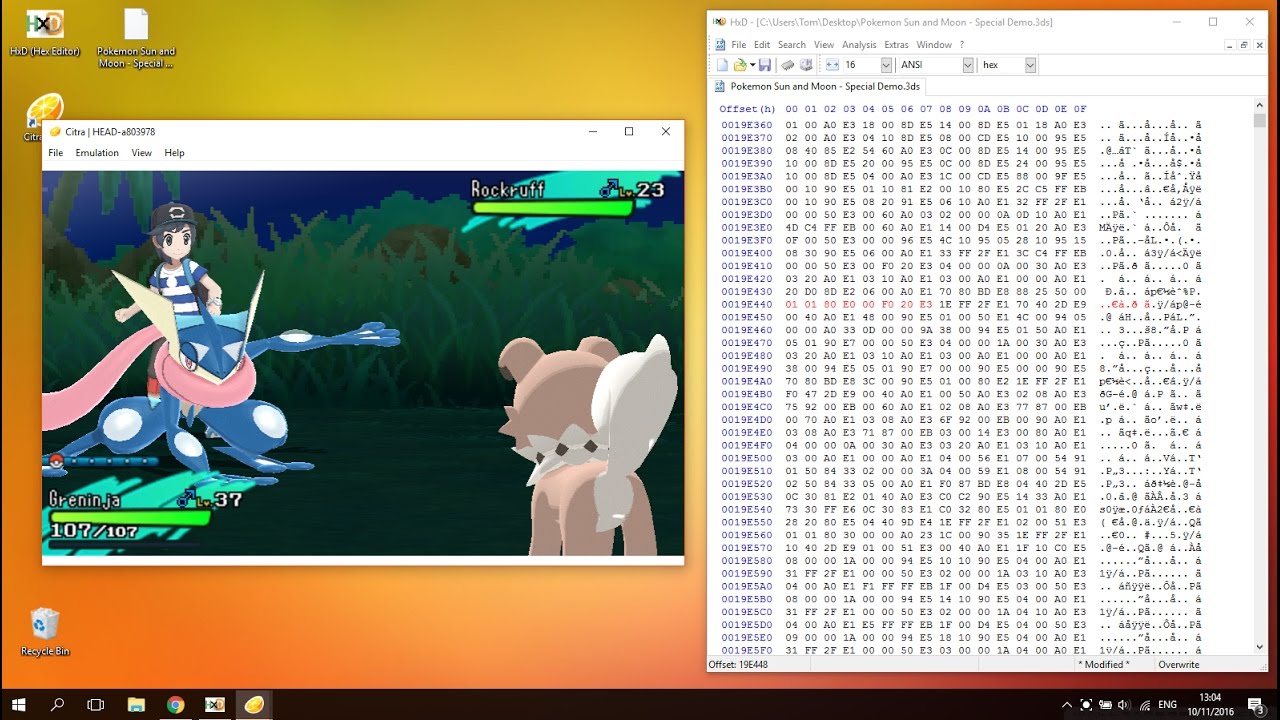The height and width of the screenshot is (720, 1280).
Task: Click the 'Offset: 19E448' status bar entry
Action: (738, 665)
